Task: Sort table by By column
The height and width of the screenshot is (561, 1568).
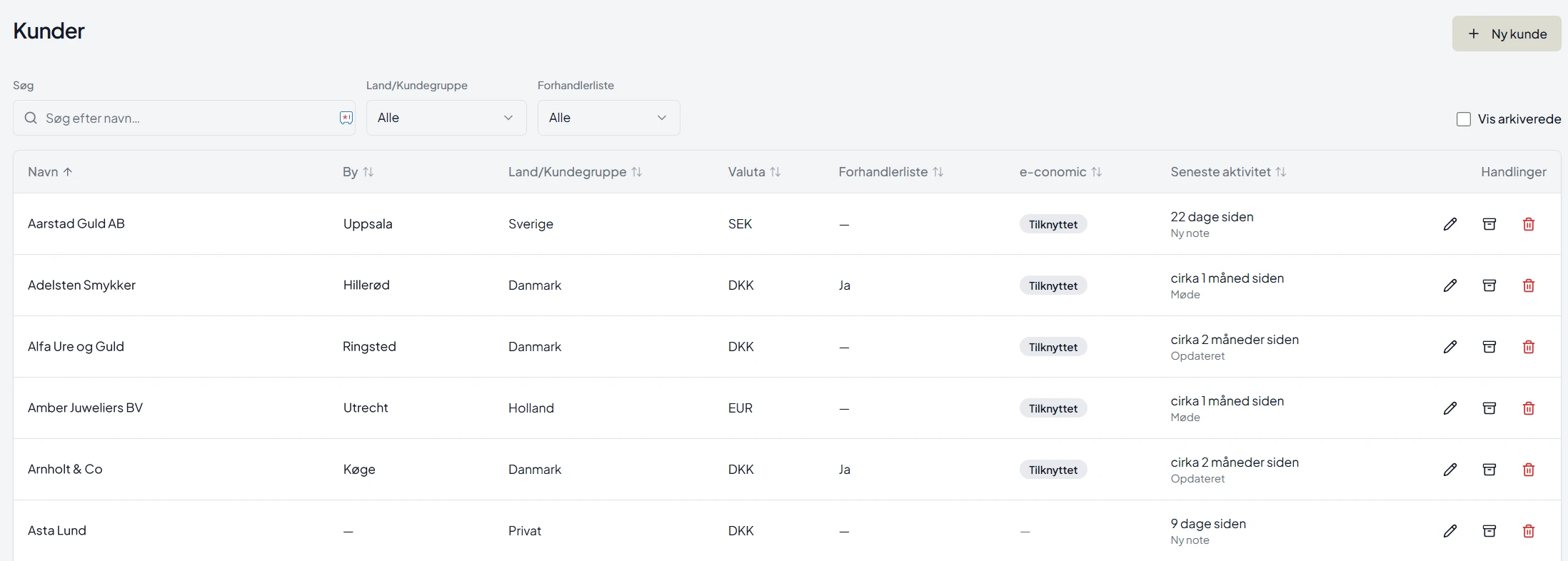Action: click(358, 172)
